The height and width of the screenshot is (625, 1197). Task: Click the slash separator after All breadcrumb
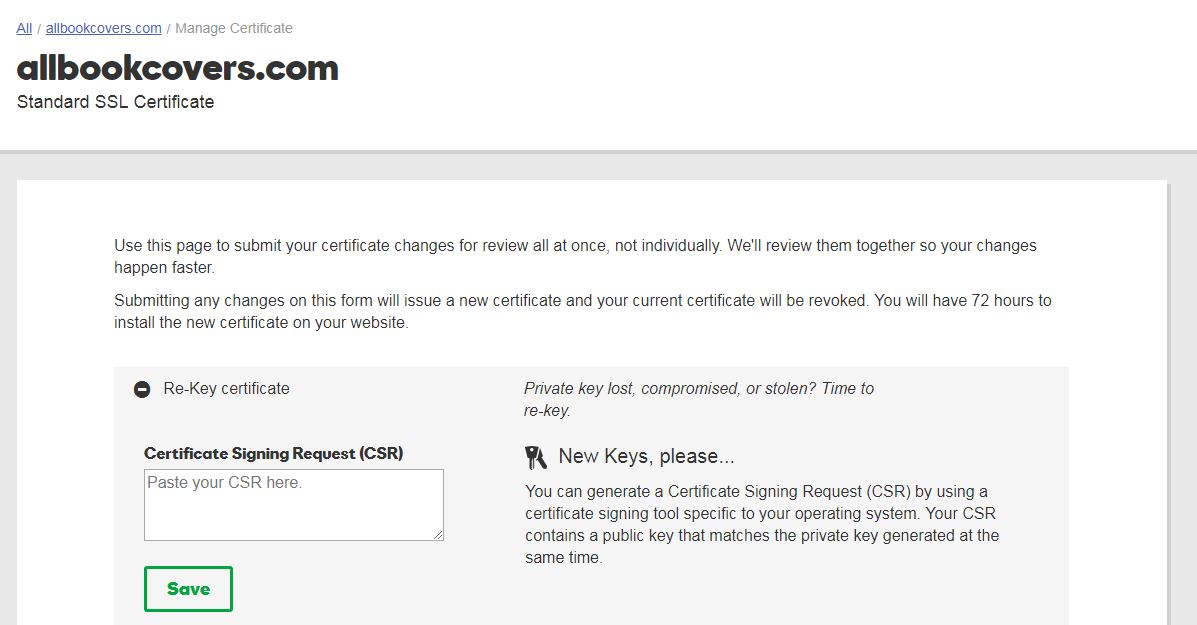(39, 28)
